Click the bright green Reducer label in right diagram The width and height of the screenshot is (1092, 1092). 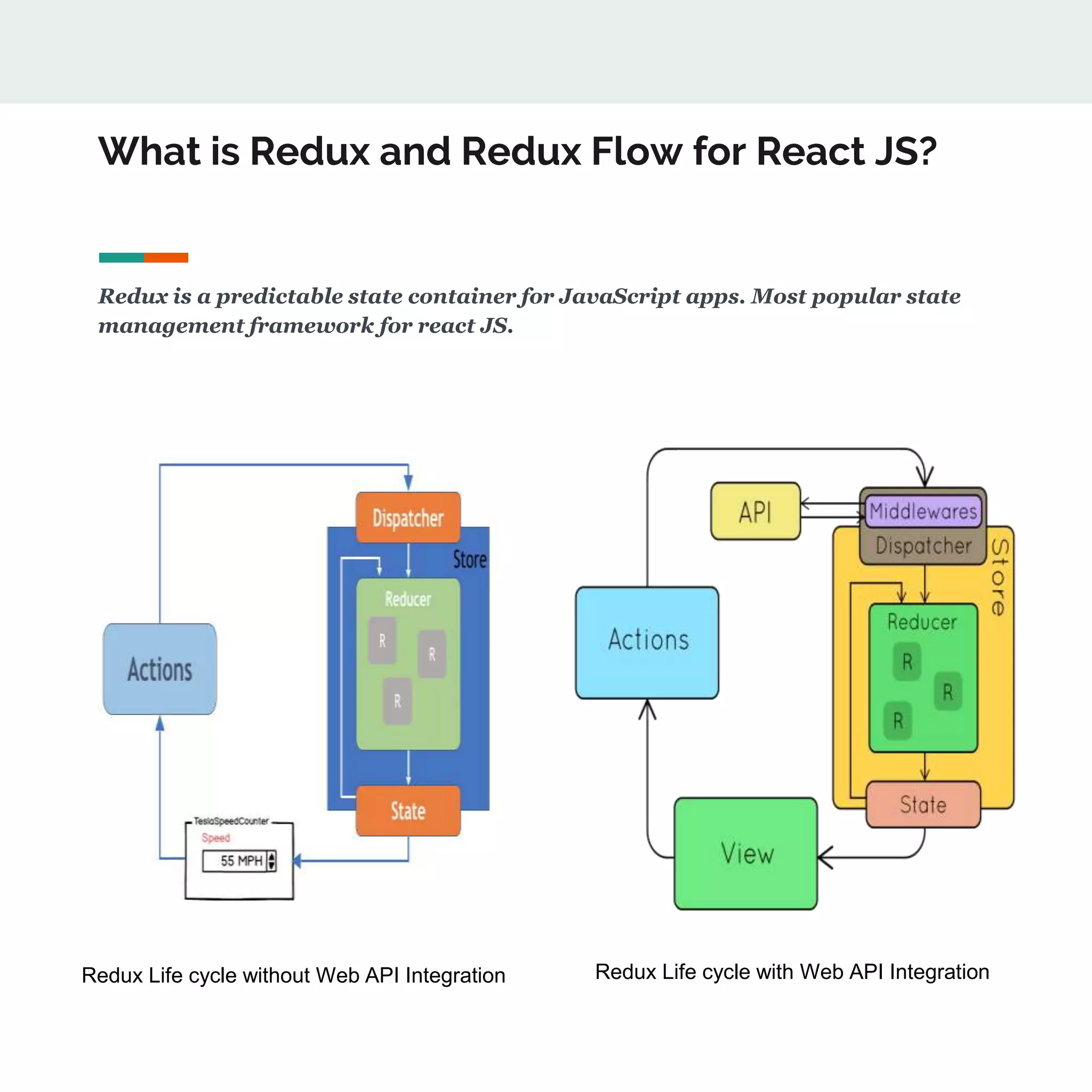(922, 622)
